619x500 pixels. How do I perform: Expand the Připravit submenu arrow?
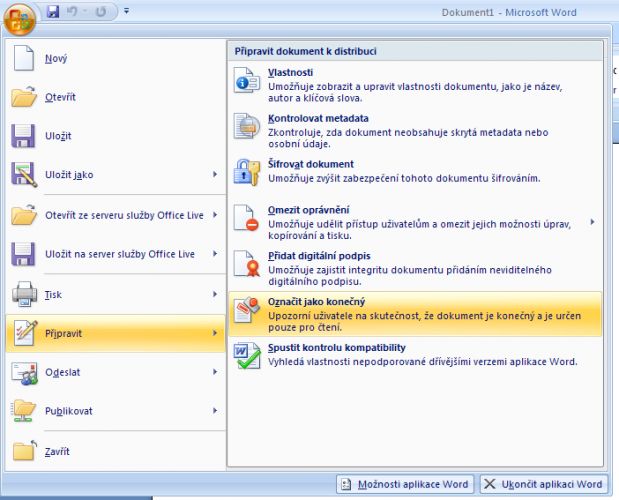[215, 333]
